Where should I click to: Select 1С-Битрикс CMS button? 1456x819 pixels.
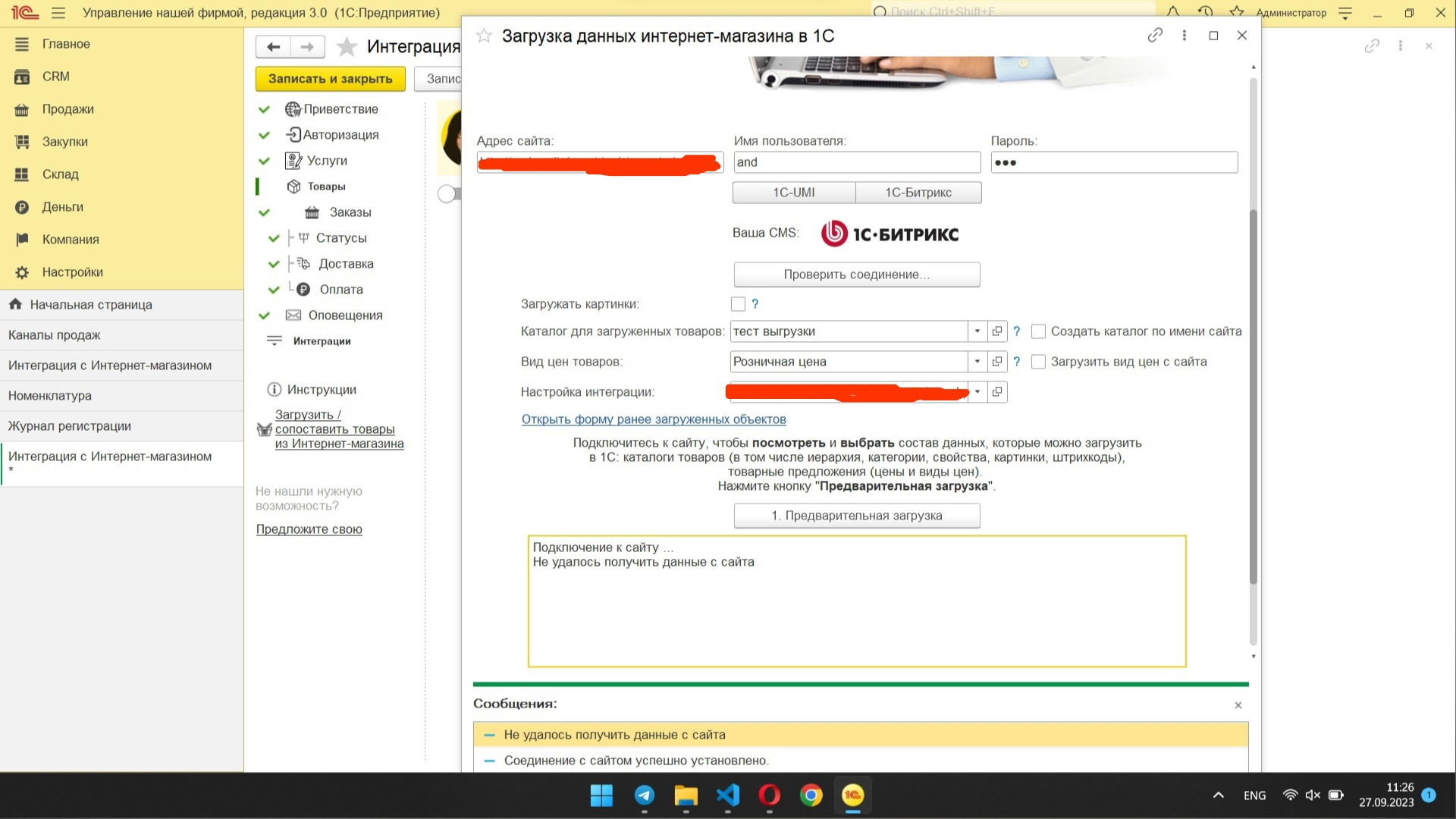click(x=918, y=193)
